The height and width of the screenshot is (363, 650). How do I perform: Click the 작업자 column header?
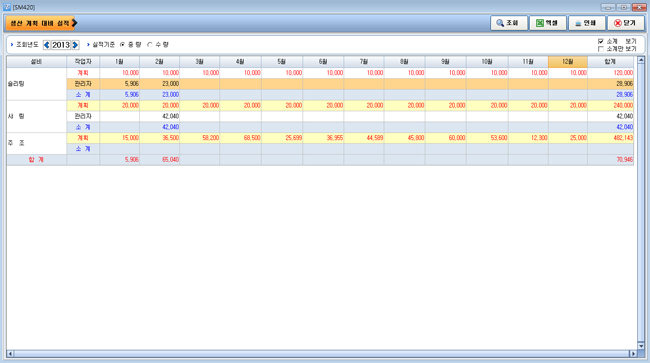click(x=83, y=62)
